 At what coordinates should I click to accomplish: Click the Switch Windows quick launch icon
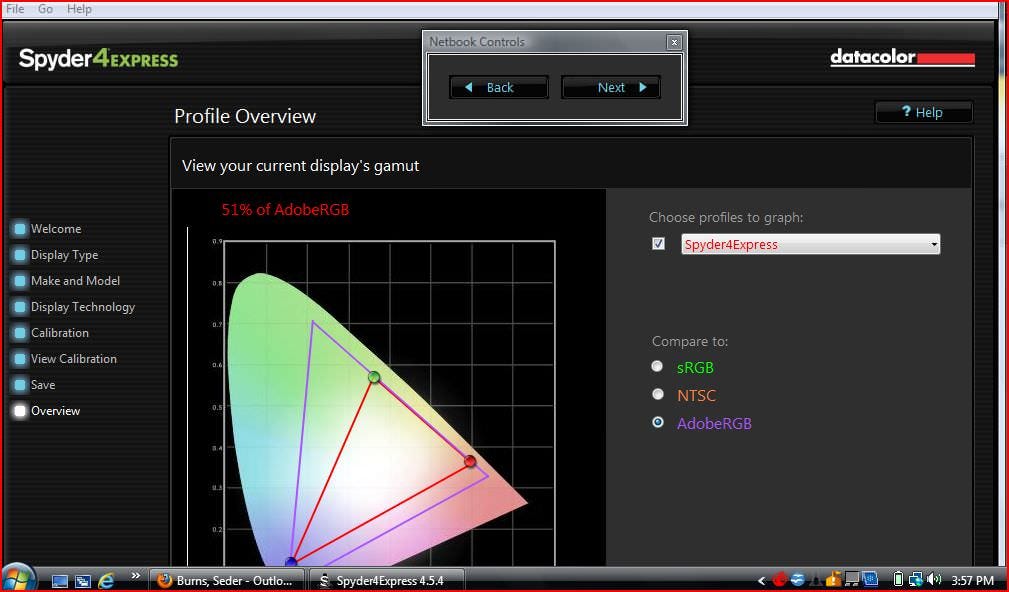coord(83,581)
